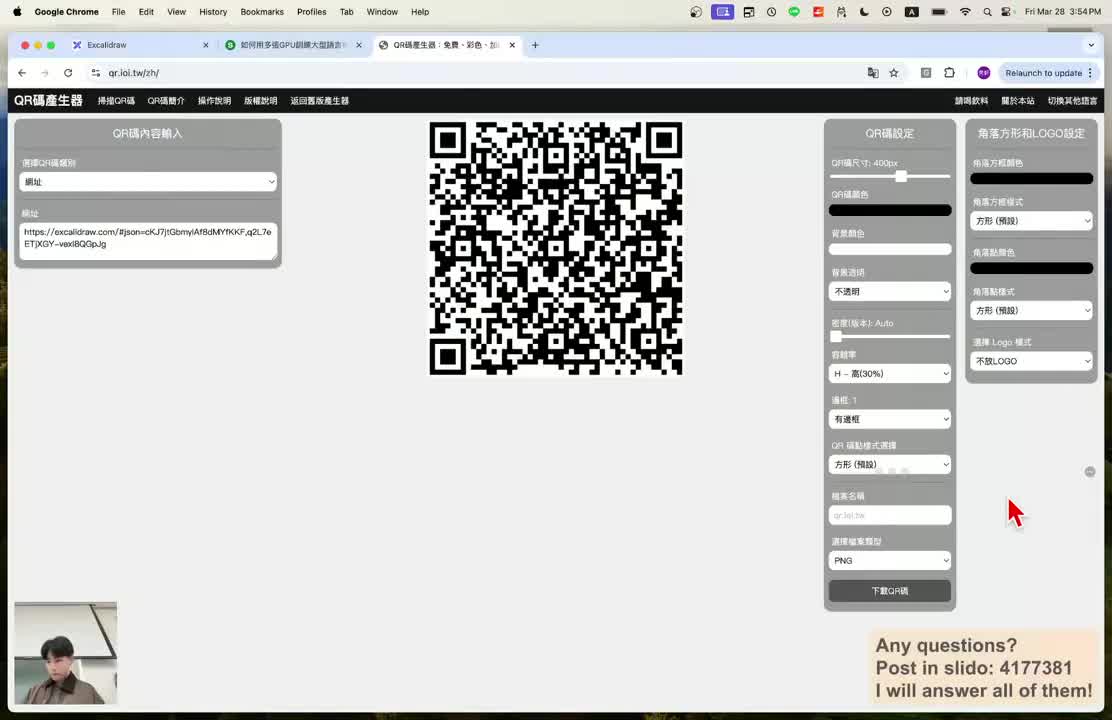Click the 檔案名稱 filename input field
Screen dimensions: 1112x720
[890, 515]
